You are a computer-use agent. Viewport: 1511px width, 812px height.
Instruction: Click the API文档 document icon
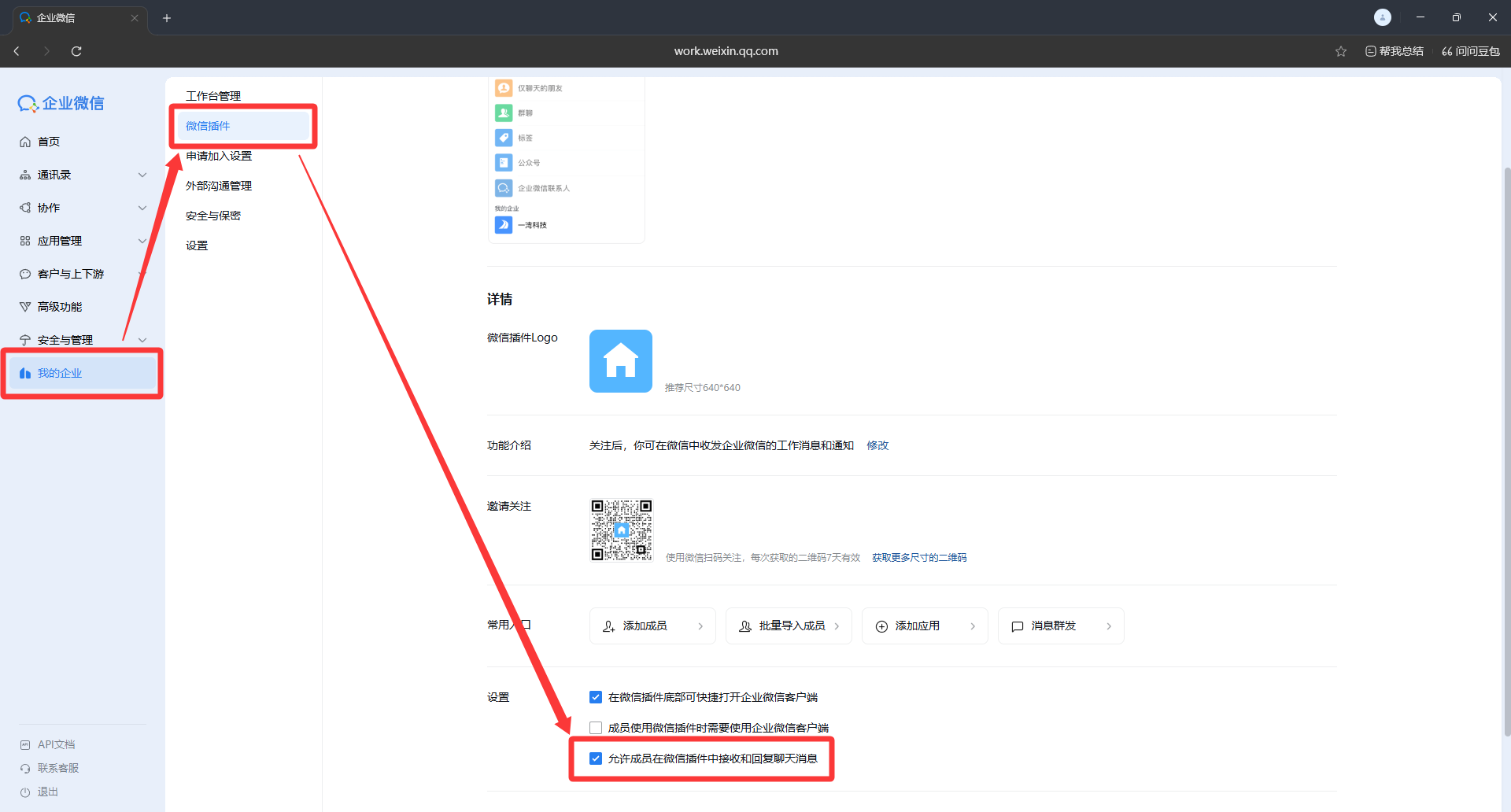coord(25,744)
